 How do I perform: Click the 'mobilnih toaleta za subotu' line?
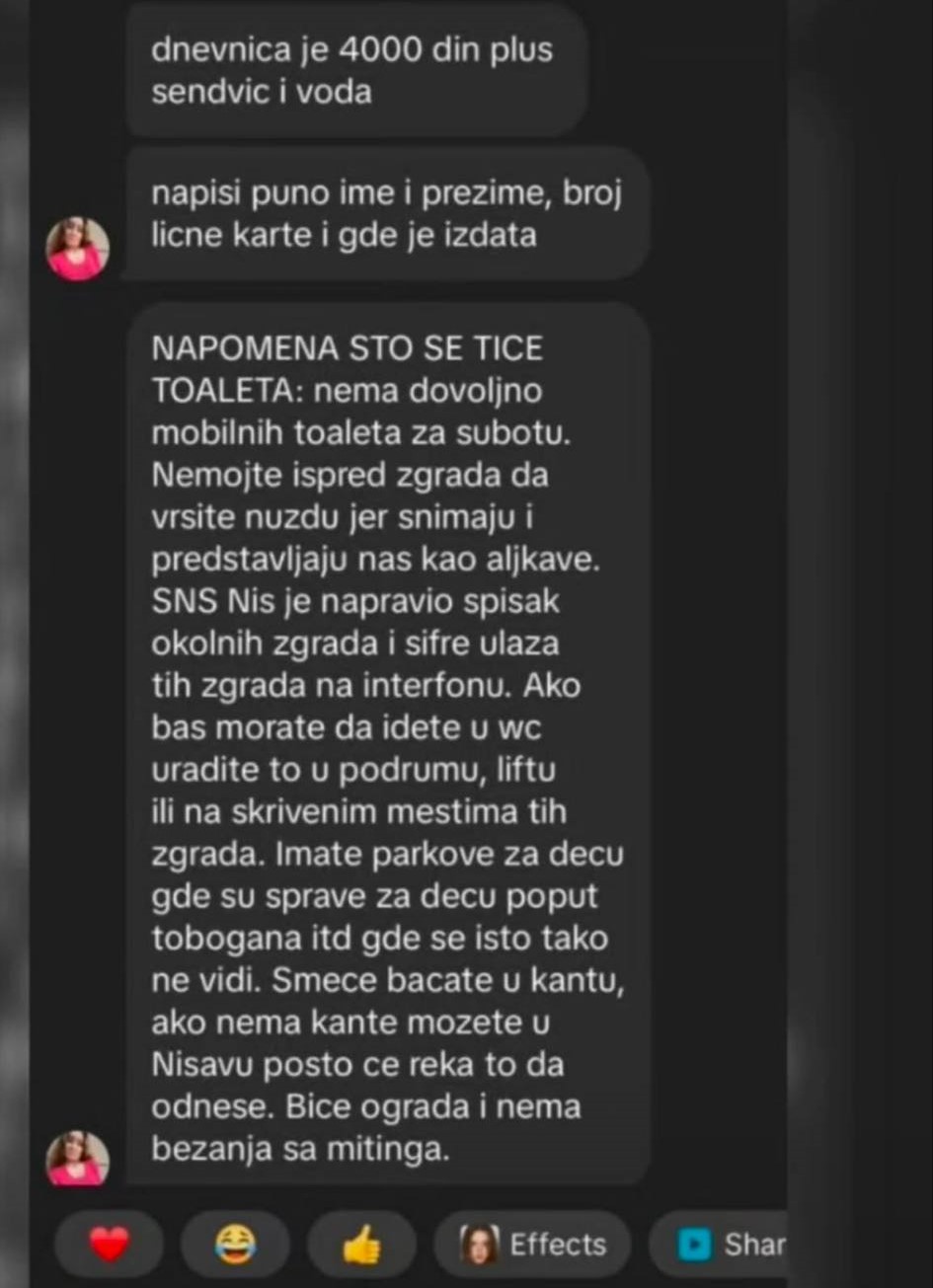click(362, 433)
